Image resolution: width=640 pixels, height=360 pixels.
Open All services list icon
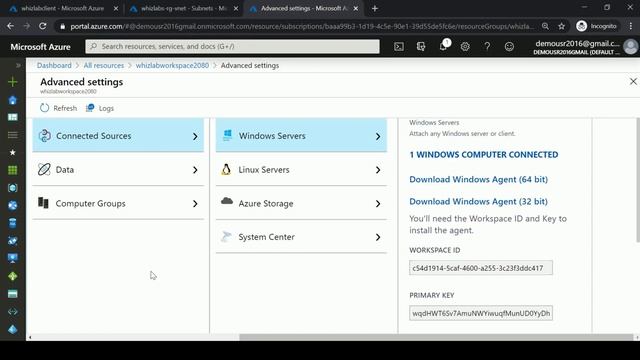pyautogui.click(x=13, y=135)
